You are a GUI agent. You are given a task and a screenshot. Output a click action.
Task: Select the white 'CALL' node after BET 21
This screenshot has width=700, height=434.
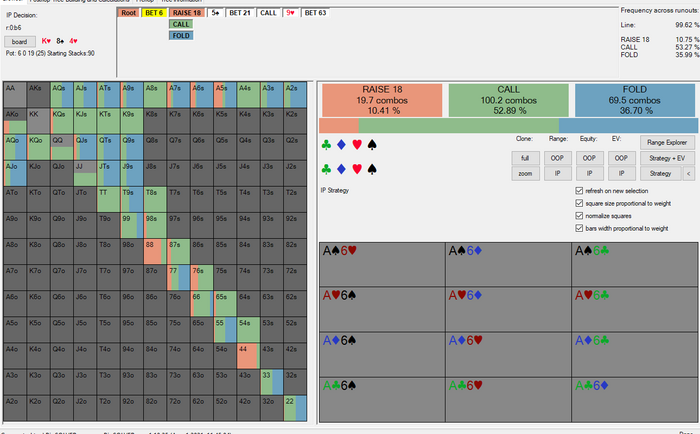click(268, 13)
